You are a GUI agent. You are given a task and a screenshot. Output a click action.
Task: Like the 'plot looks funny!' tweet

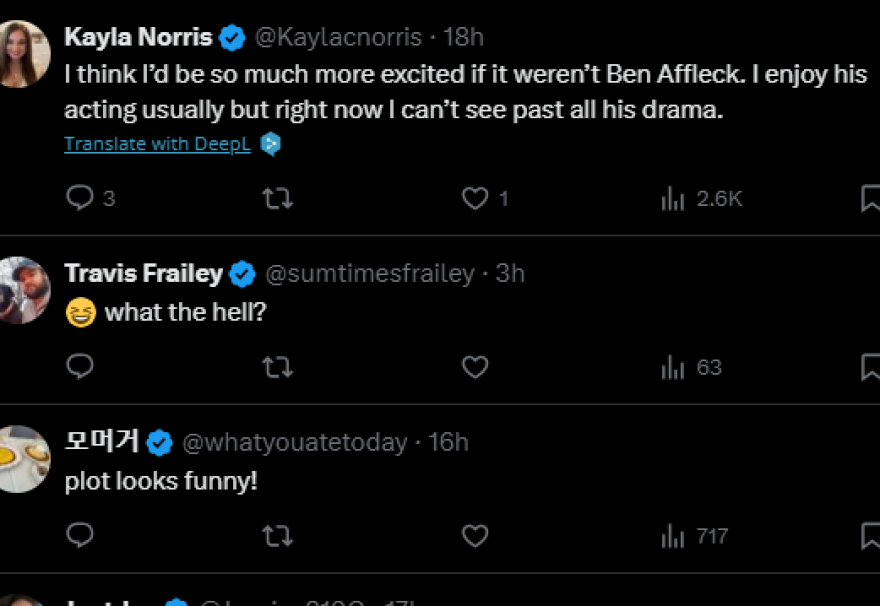(475, 536)
